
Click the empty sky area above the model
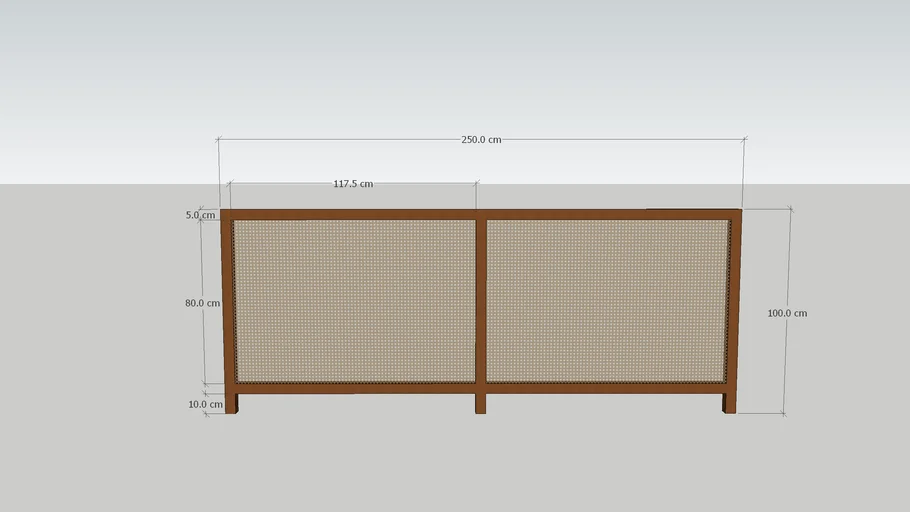pos(455,60)
